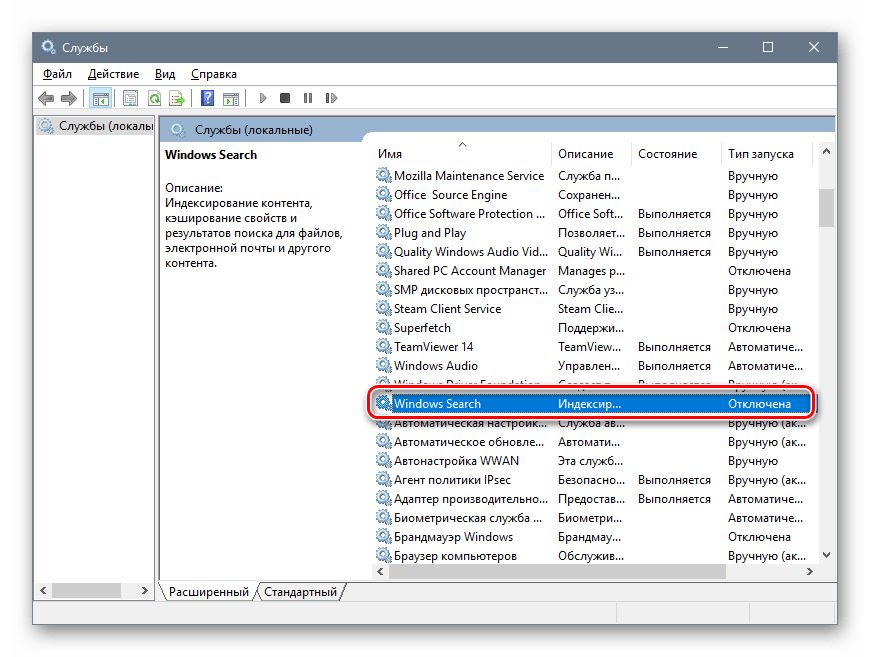
Task: Click Manages p... description cell
Action: point(591,271)
